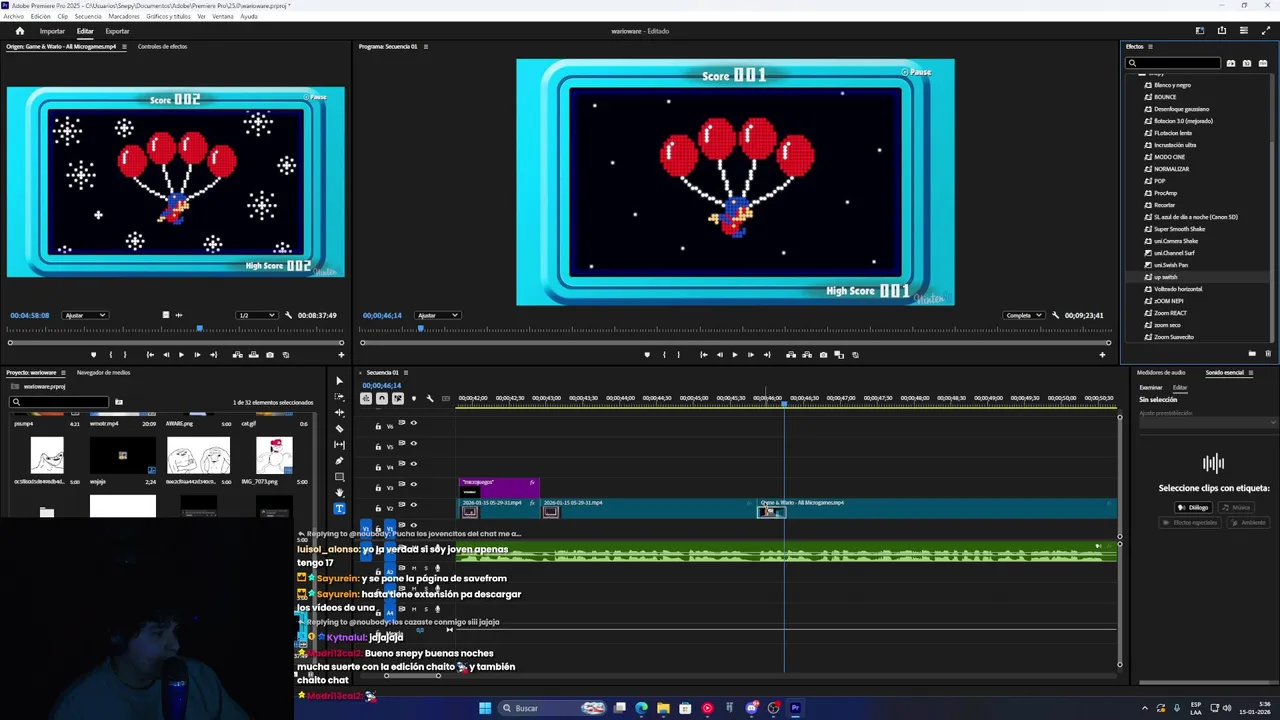Image resolution: width=1280 pixels, height=720 pixels.
Task: Open Program monitor Ajustar zoom dropdown
Action: pyautogui.click(x=437, y=315)
